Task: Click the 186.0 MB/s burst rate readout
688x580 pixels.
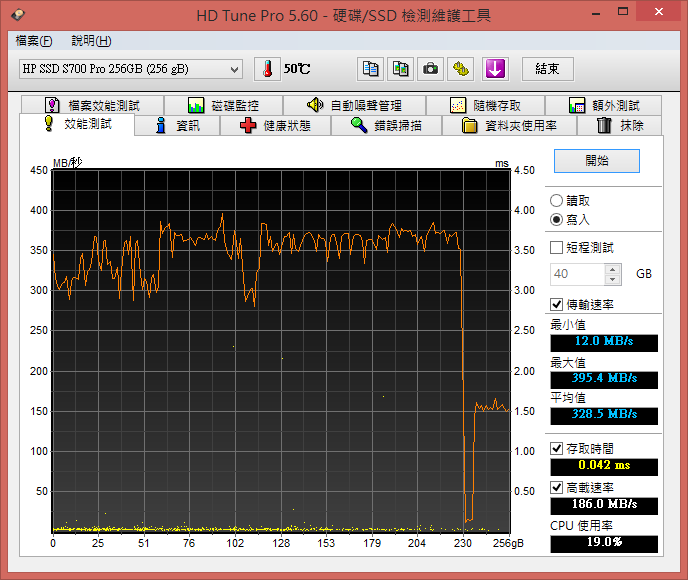Action: pyautogui.click(x=604, y=505)
